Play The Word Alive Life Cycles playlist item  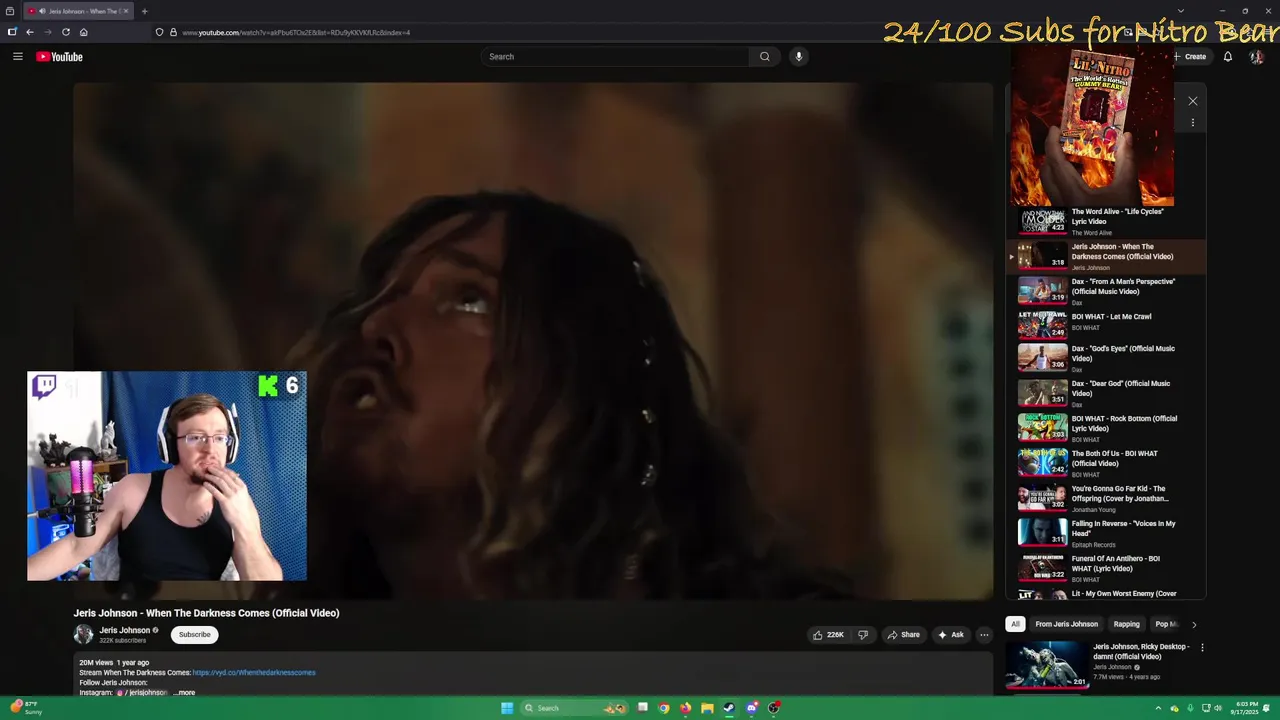[1106, 221]
